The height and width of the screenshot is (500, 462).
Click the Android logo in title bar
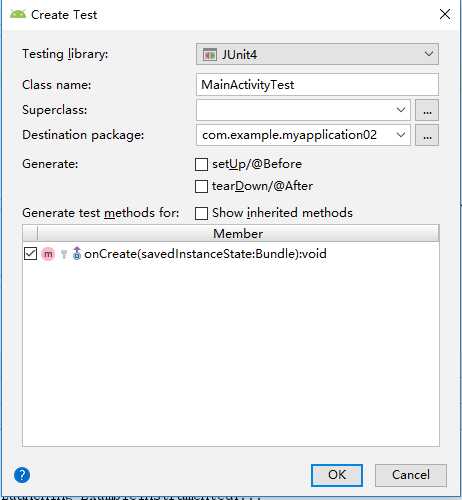[18, 14]
